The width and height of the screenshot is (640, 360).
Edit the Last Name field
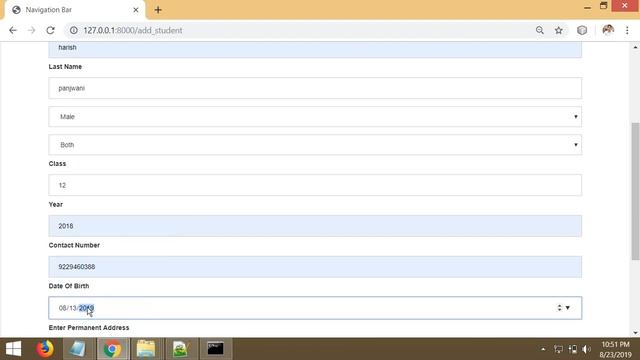(x=315, y=88)
